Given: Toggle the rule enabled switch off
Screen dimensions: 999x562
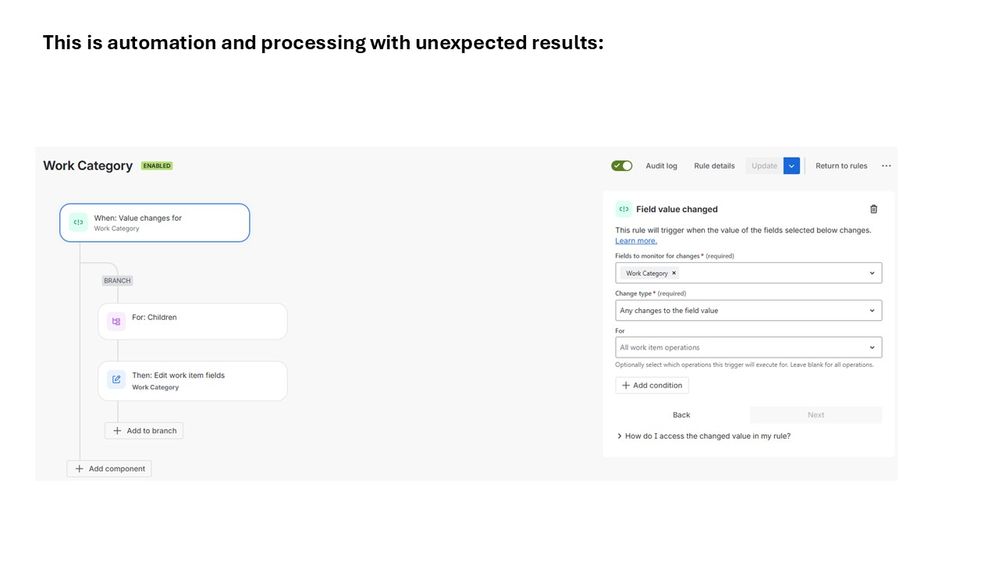Looking at the screenshot, I should point(622,166).
